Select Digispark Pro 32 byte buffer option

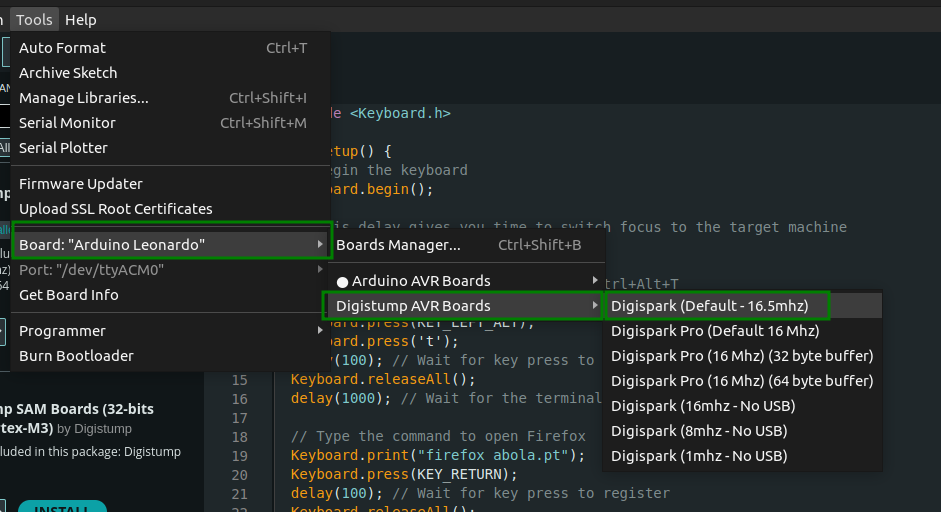(741, 355)
